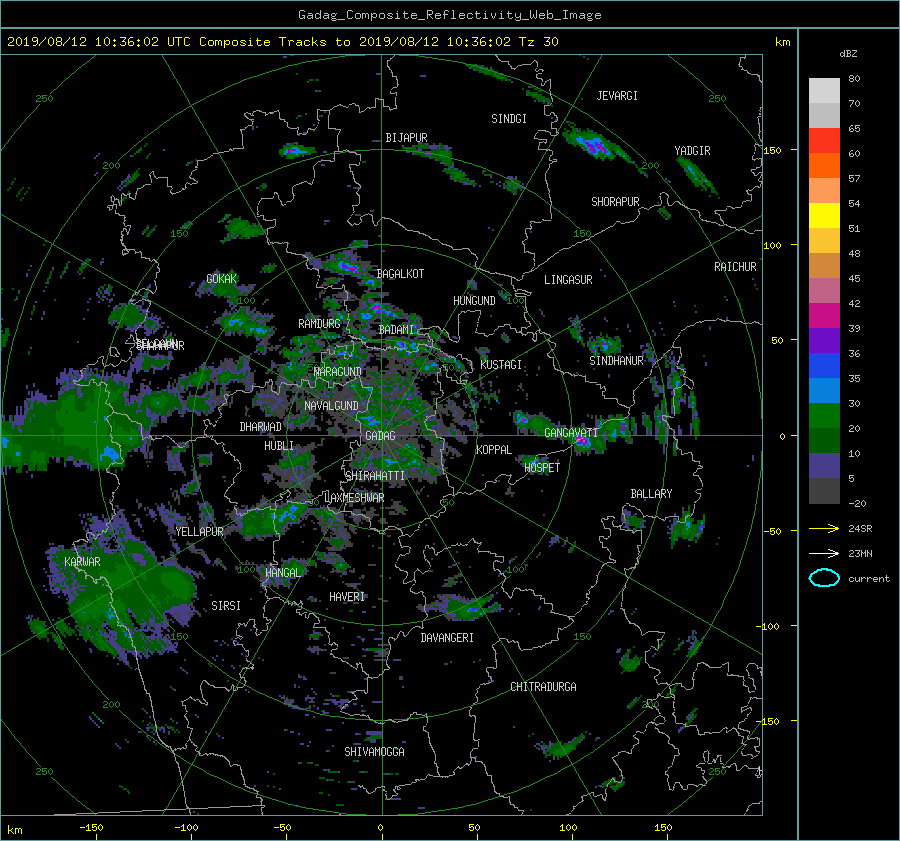Click the YELLAPUR city label
This screenshot has width=900, height=841.
pyautogui.click(x=199, y=532)
